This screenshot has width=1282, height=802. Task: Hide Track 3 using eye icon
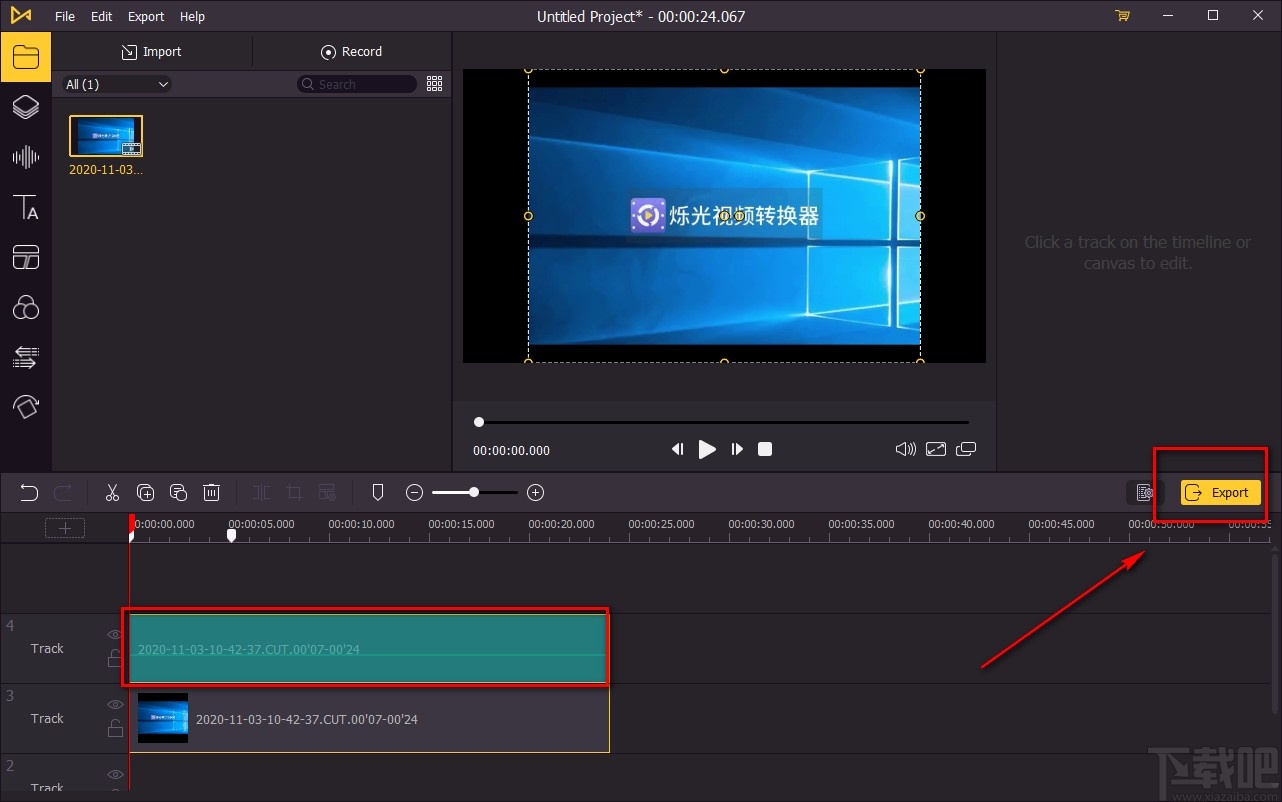pos(115,704)
